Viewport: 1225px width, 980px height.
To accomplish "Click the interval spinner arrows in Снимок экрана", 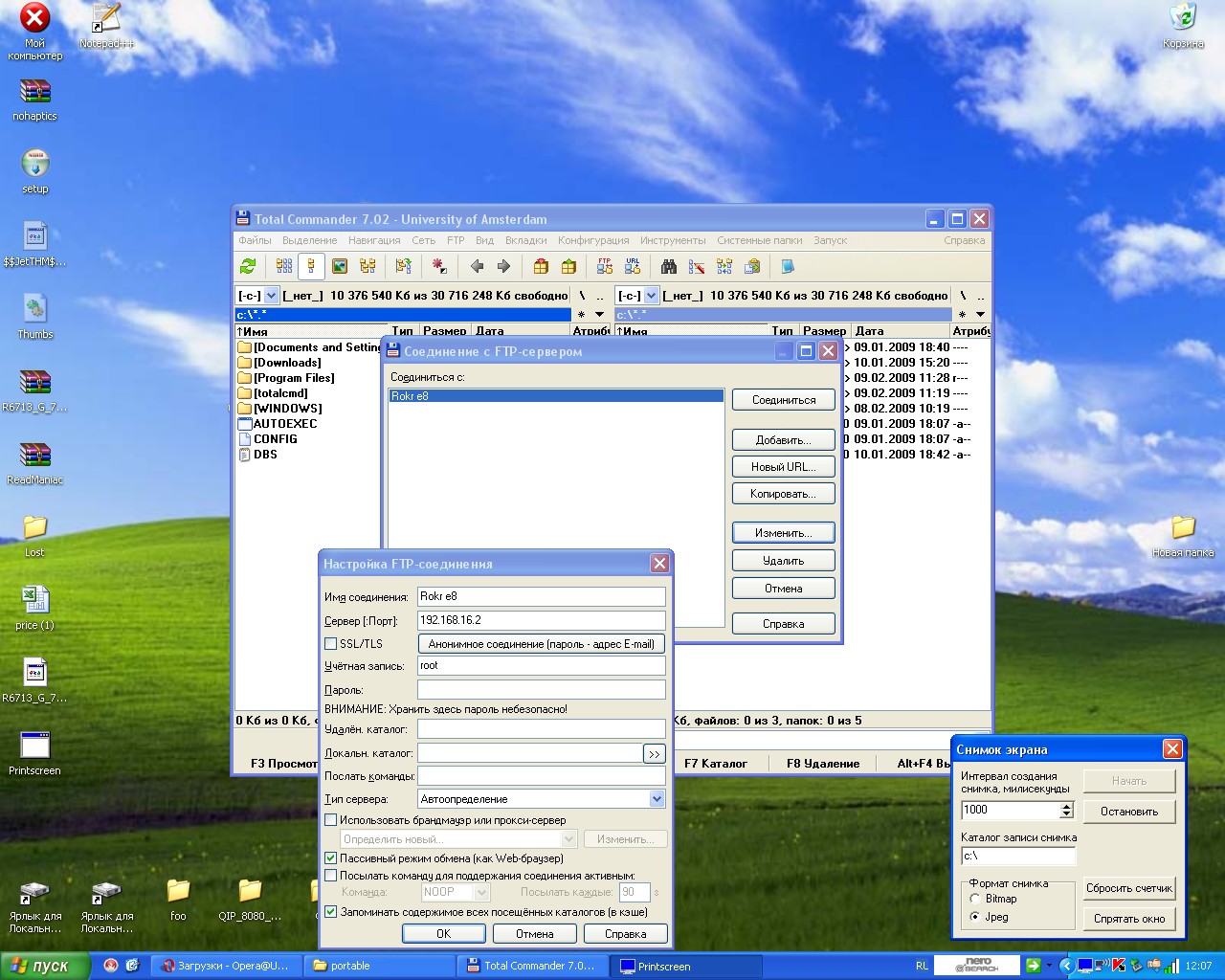I will (1067, 811).
